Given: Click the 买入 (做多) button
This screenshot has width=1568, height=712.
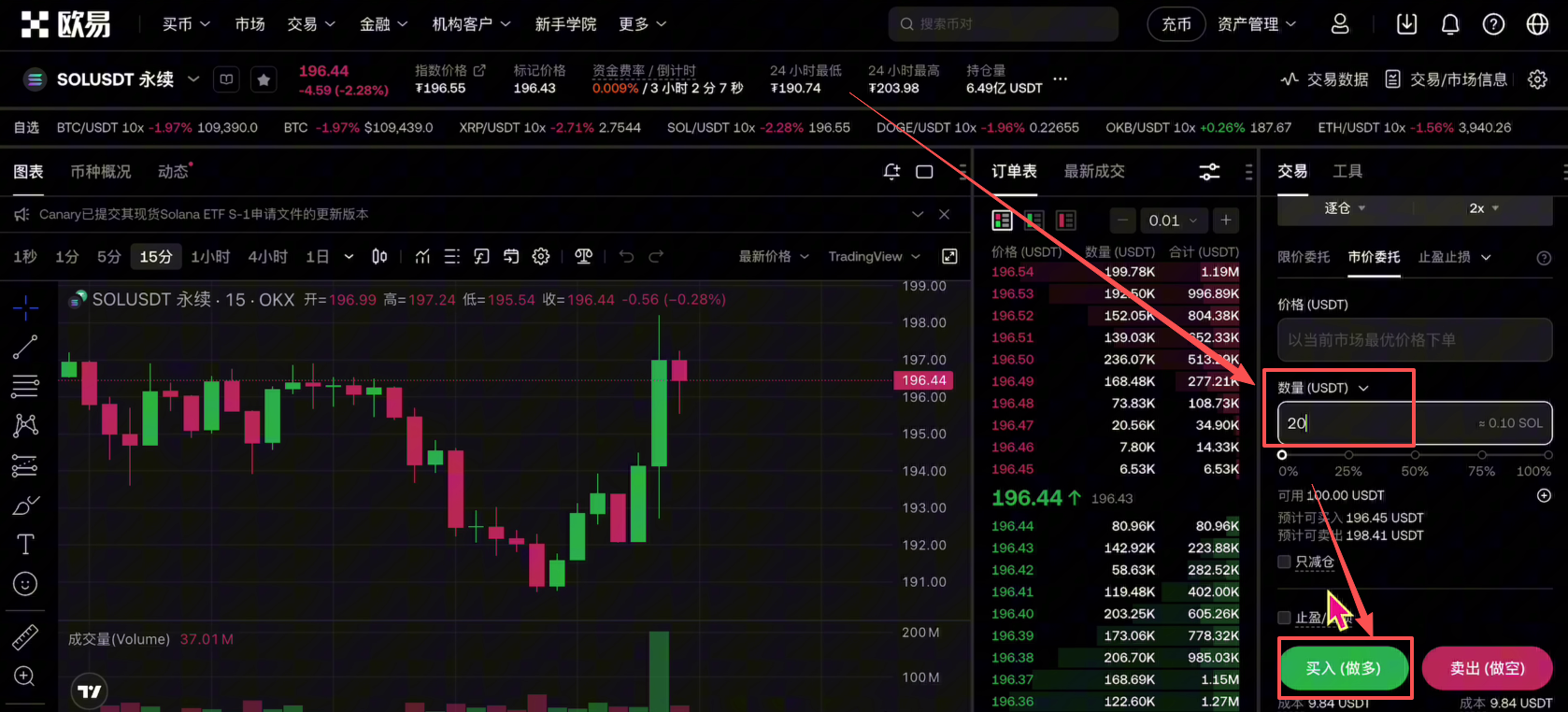Looking at the screenshot, I should tap(1343, 668).
